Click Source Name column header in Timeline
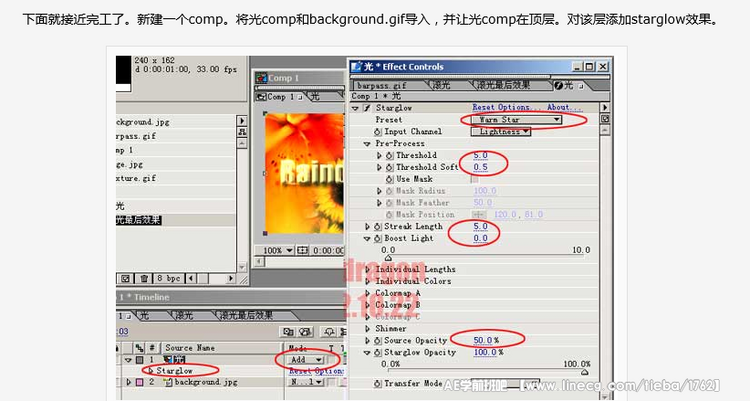The height and width of the screenshot is (401, 750). [x=189, y=348]
